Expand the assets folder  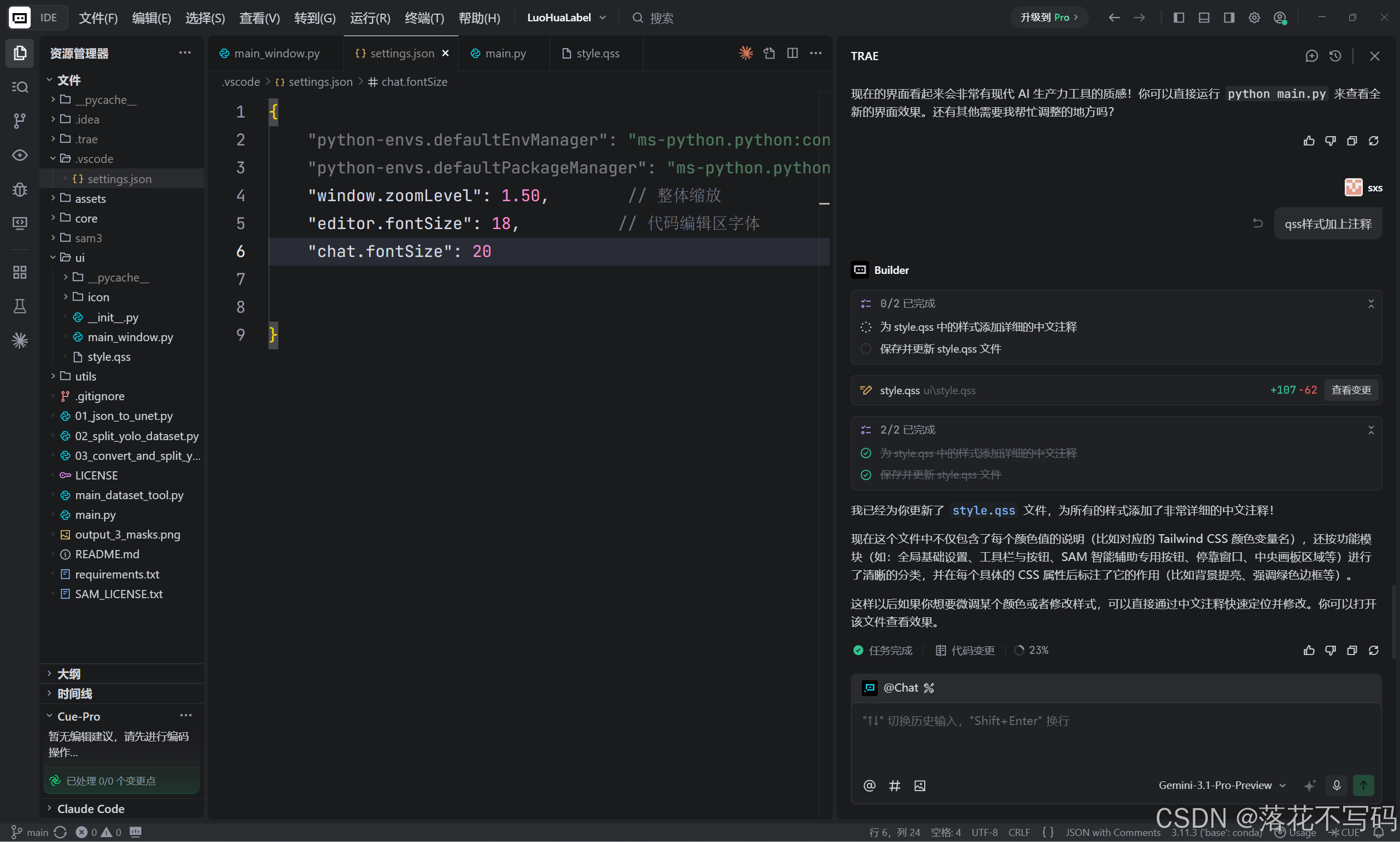[x=90, y=198]
